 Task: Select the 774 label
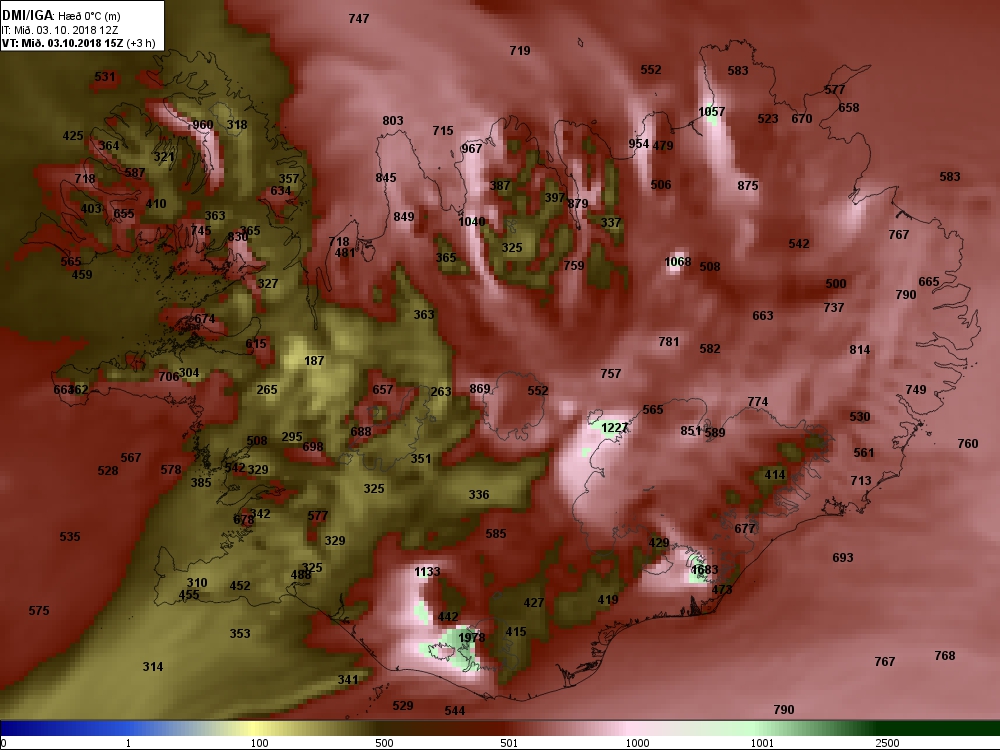click(x=758, y=401)
